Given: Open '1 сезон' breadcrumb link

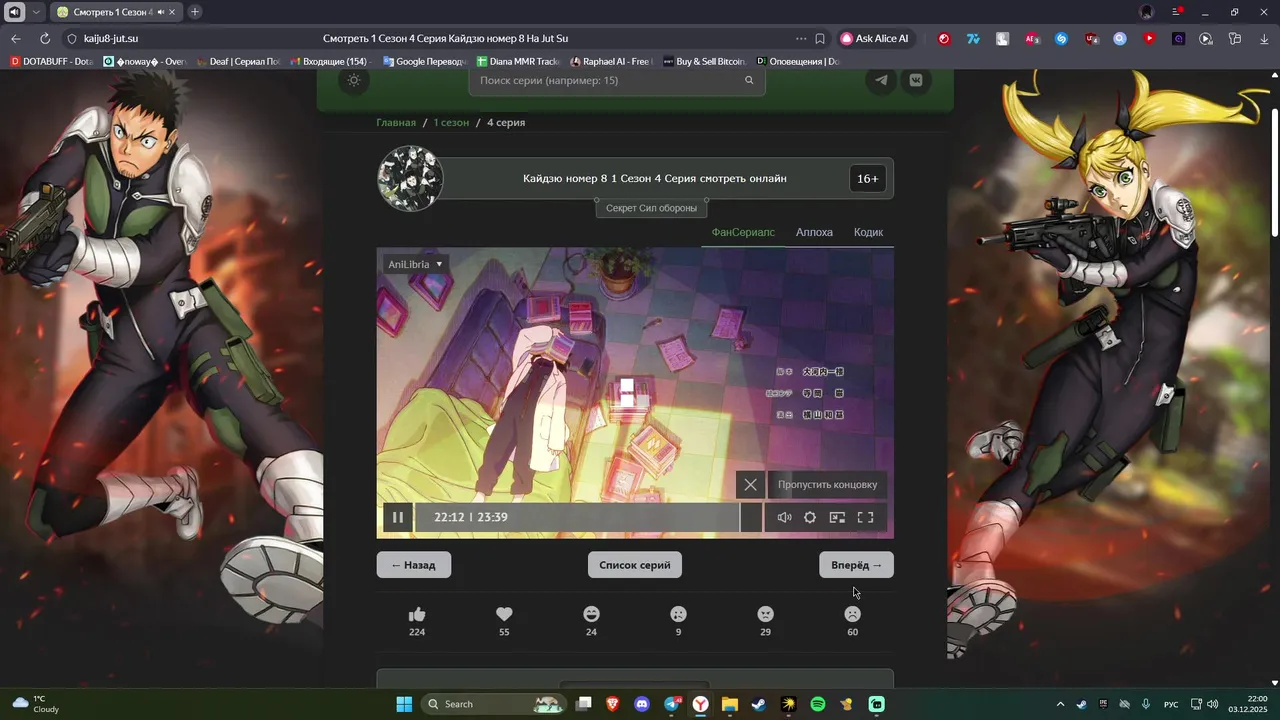Looking at the screenshot, I should coord(451,122).
